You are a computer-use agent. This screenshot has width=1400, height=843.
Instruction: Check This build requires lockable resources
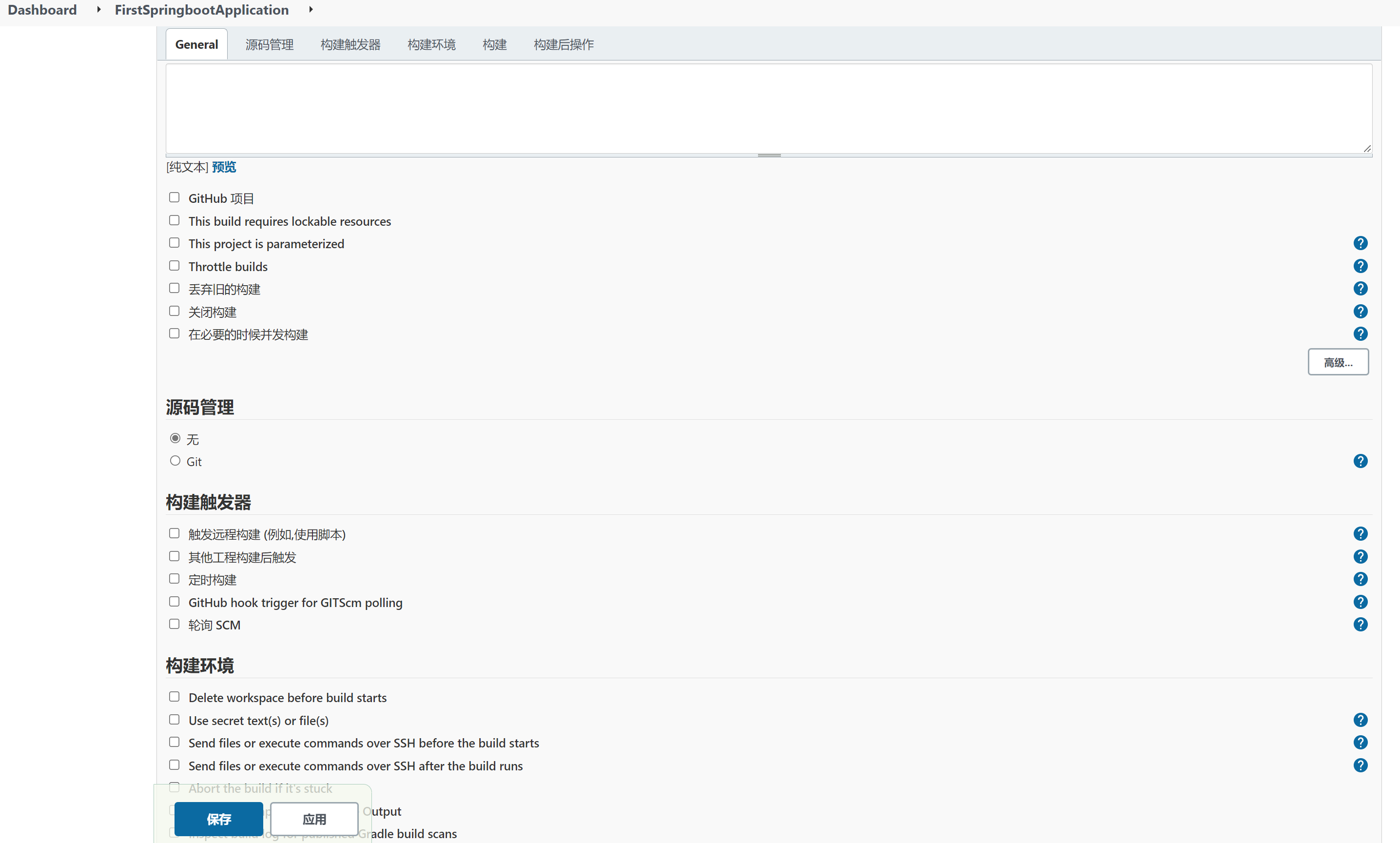coord(175,220)
